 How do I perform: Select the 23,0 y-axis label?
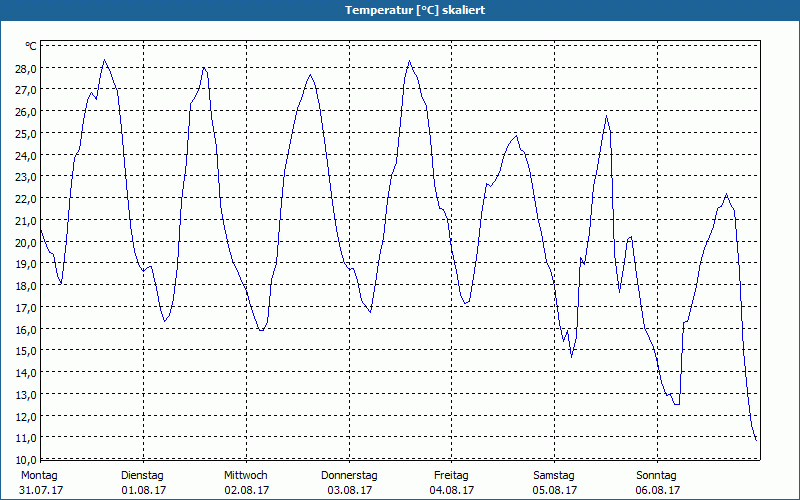click(x=26, y=177)
